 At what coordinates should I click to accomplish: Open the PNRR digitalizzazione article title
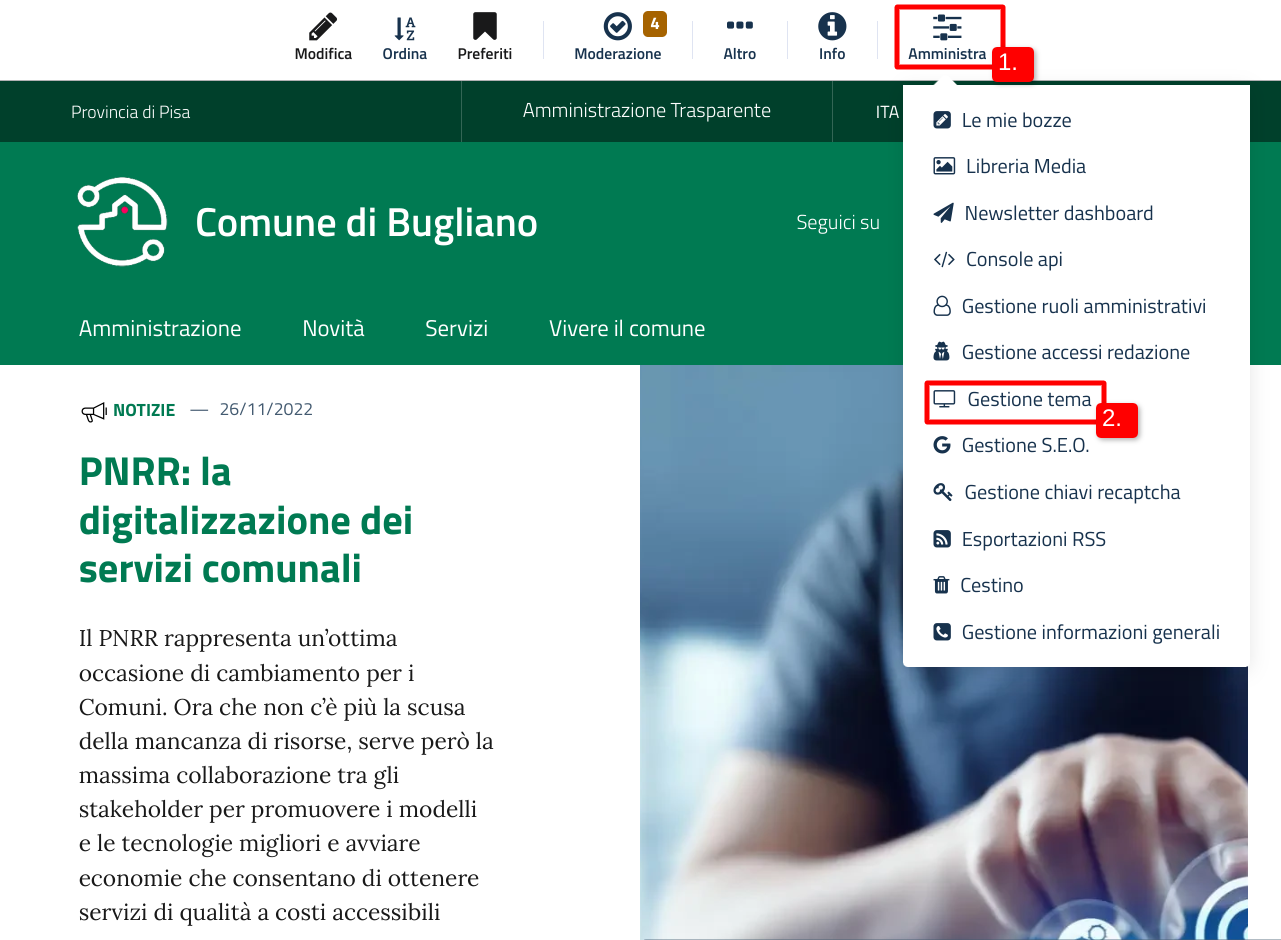pyautogui.click(x=246, y=520)
